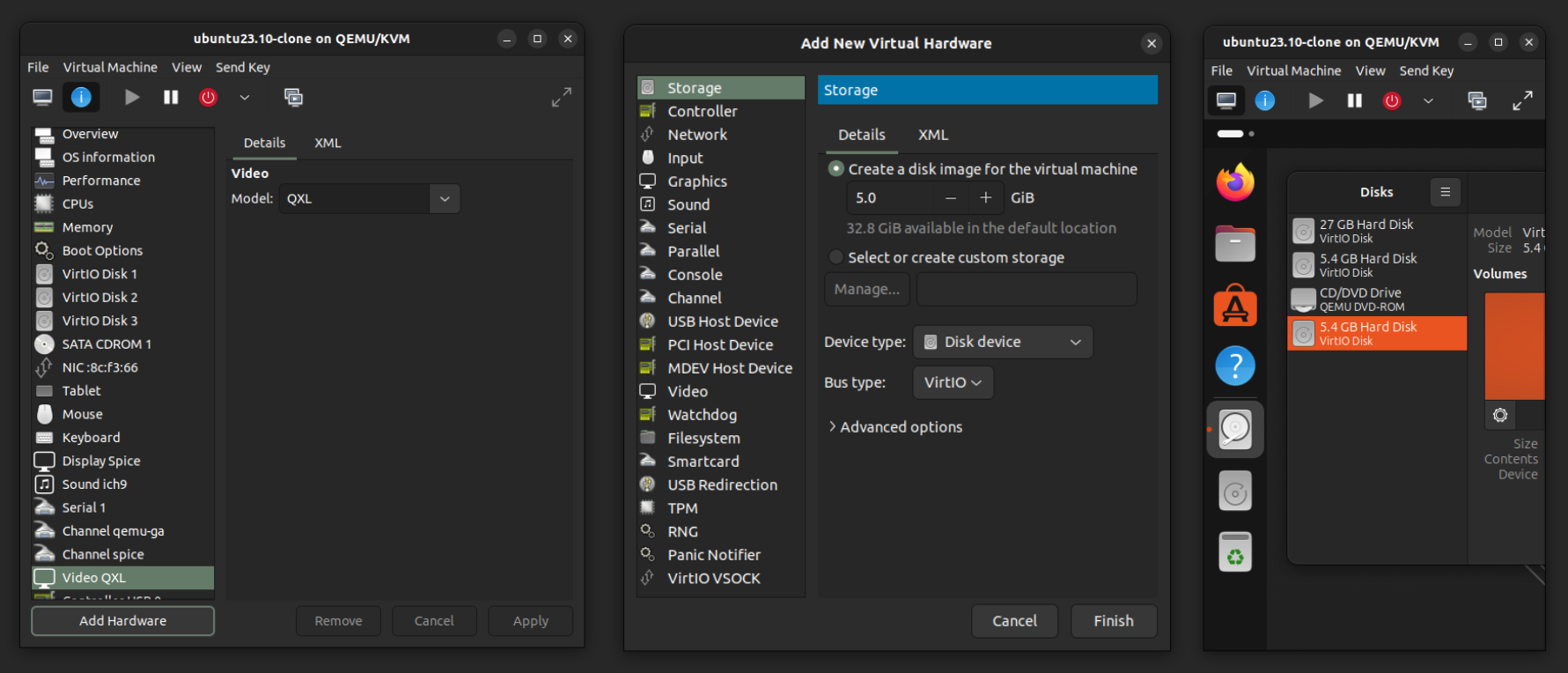Switch to XML tab in left VM window

[x=328, y=143]
